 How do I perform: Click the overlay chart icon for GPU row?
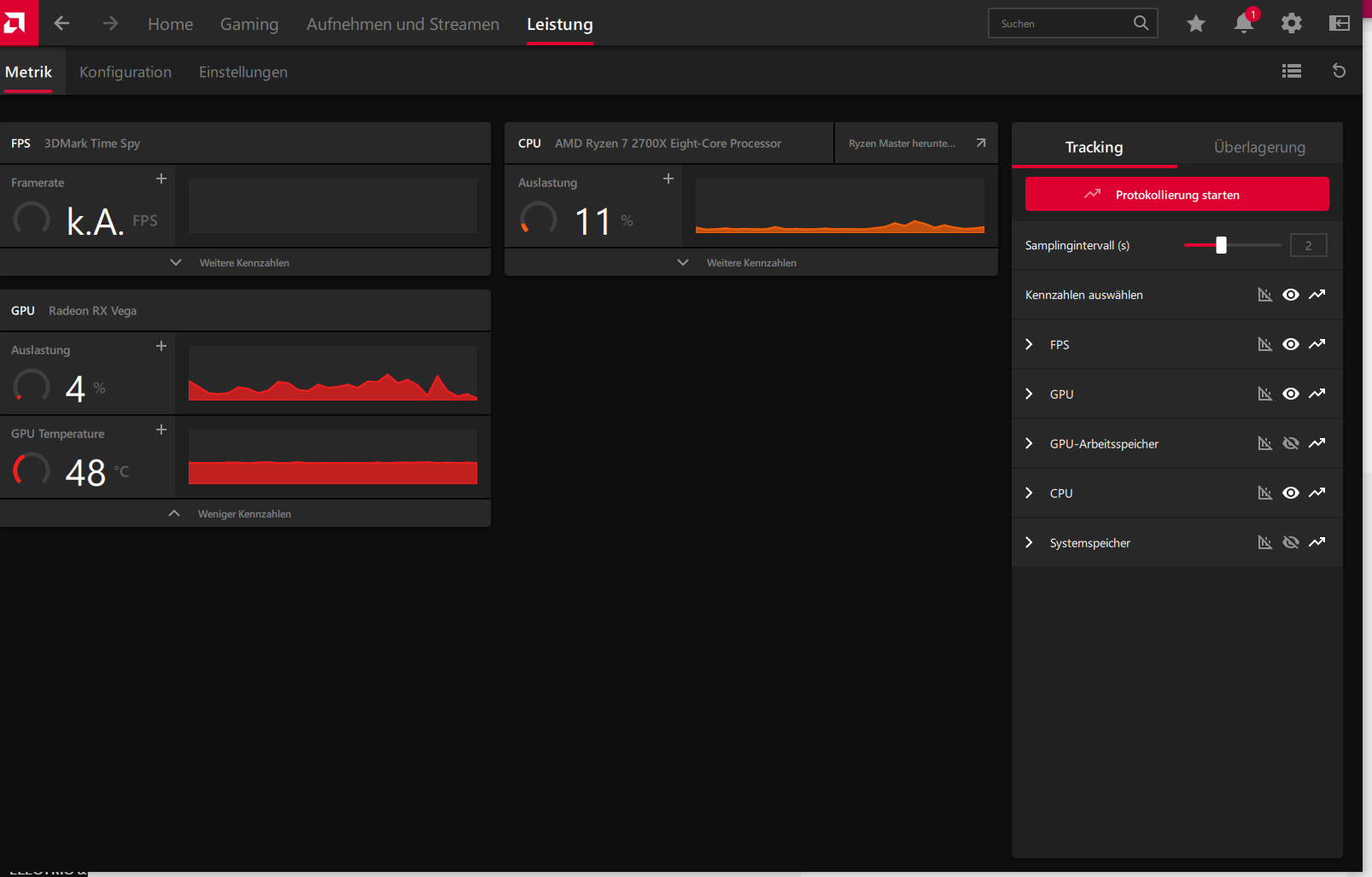point(1265,394)
